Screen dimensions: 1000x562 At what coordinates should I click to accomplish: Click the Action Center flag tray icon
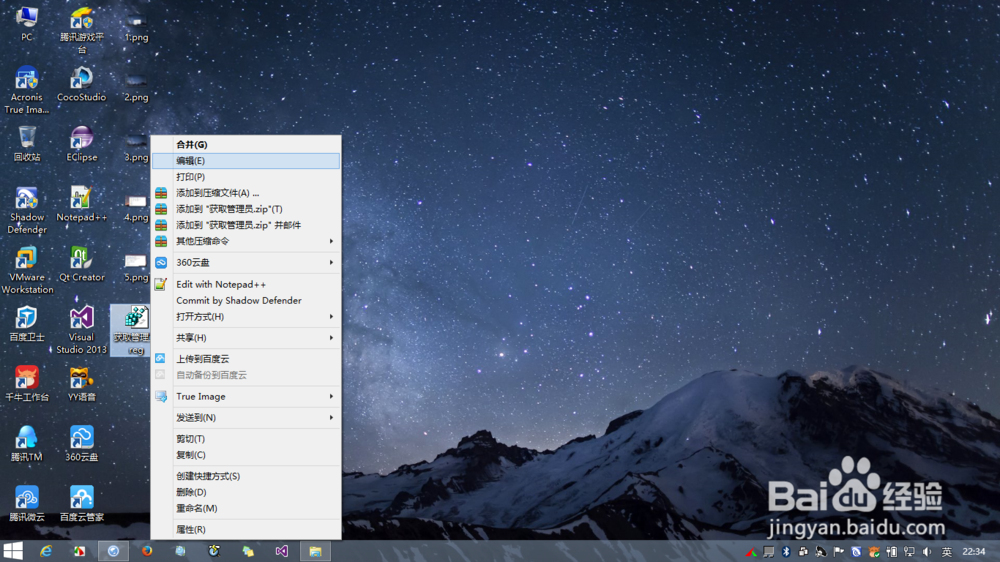tap(839, 552)
